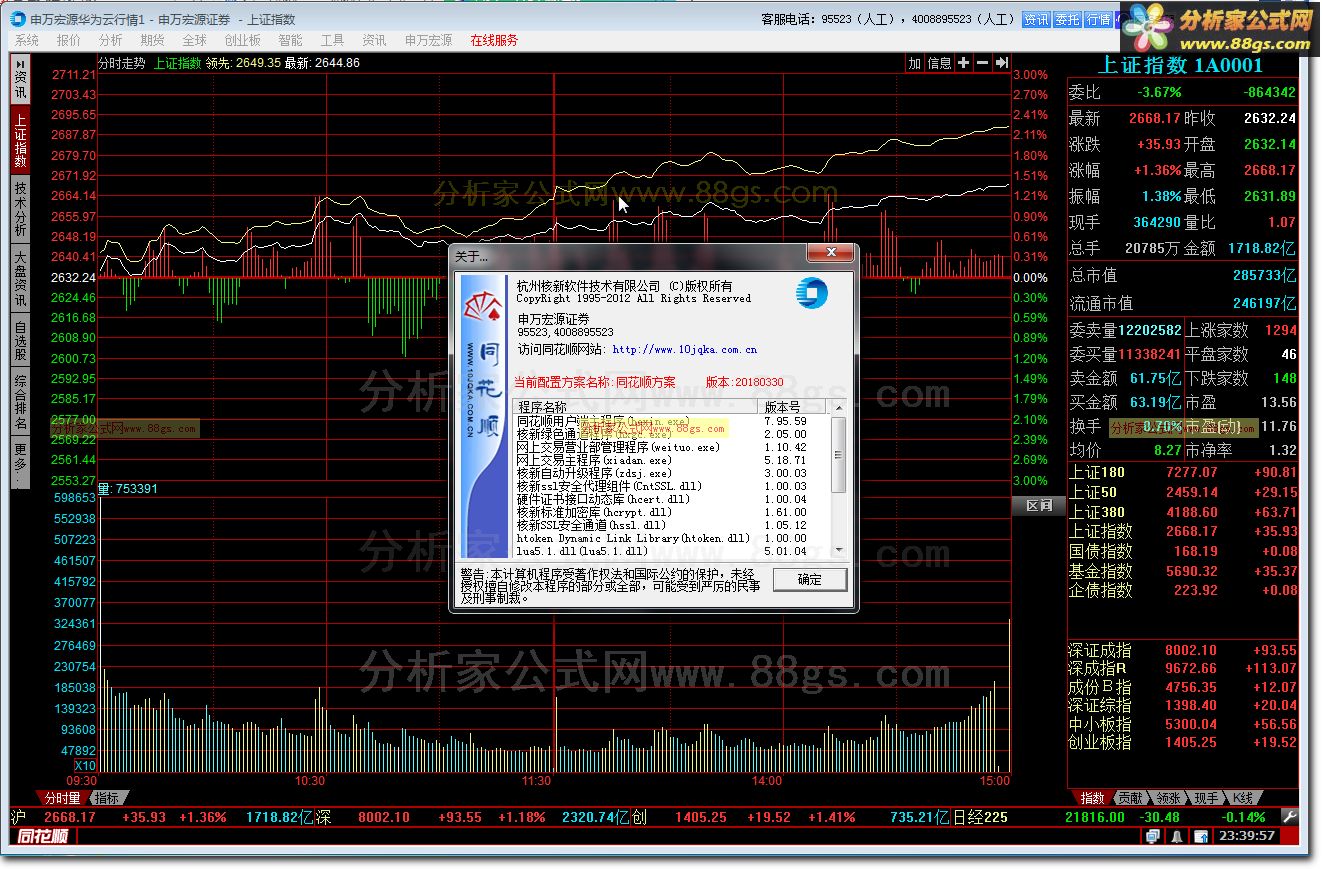Click the blue 资讯 button in title bar
Screen dimensions: 1322x869
tap(1036, 19)
